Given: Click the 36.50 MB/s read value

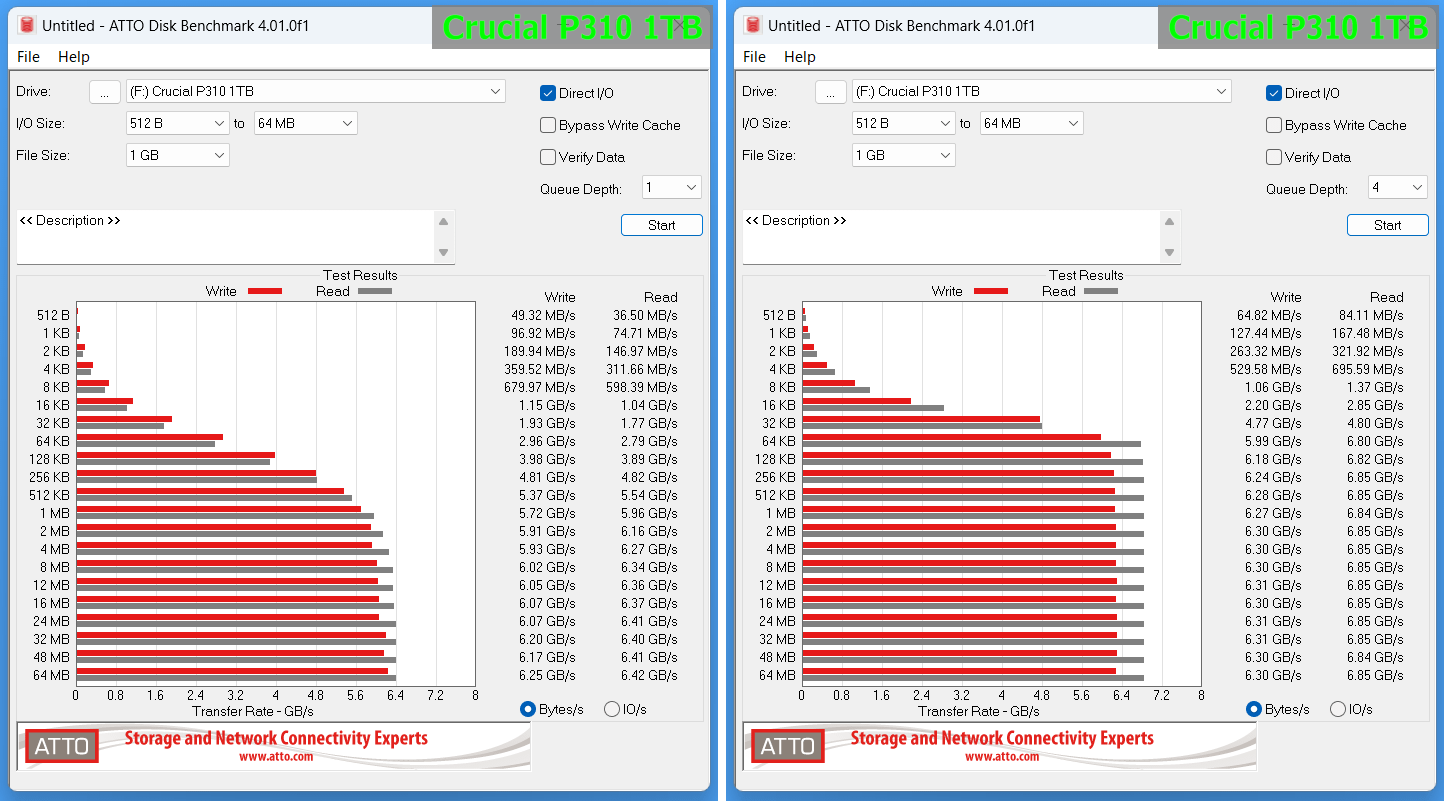Looking at the screenshot, I should [645, 315].
